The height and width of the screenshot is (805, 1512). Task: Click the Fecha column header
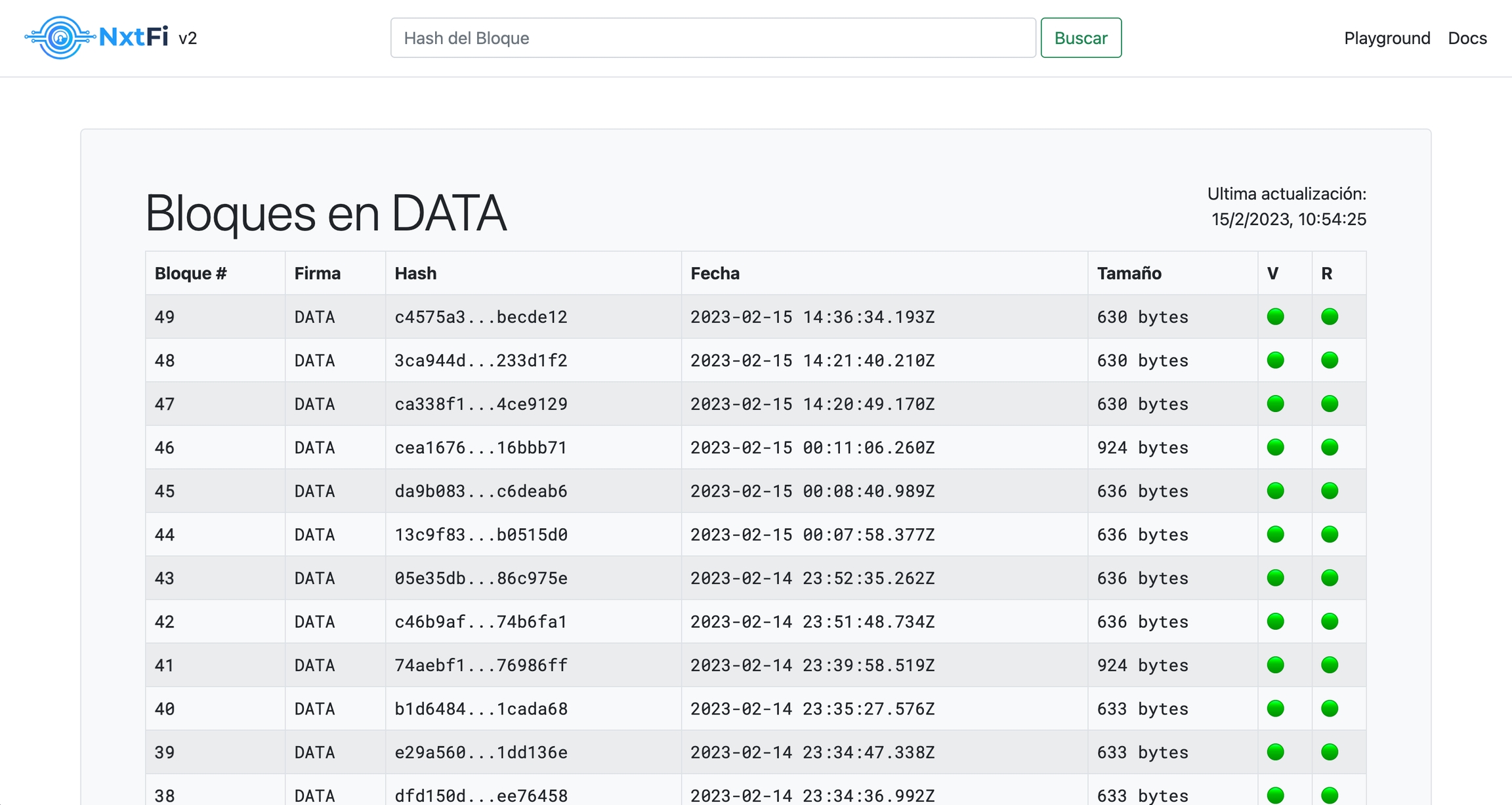715,274
